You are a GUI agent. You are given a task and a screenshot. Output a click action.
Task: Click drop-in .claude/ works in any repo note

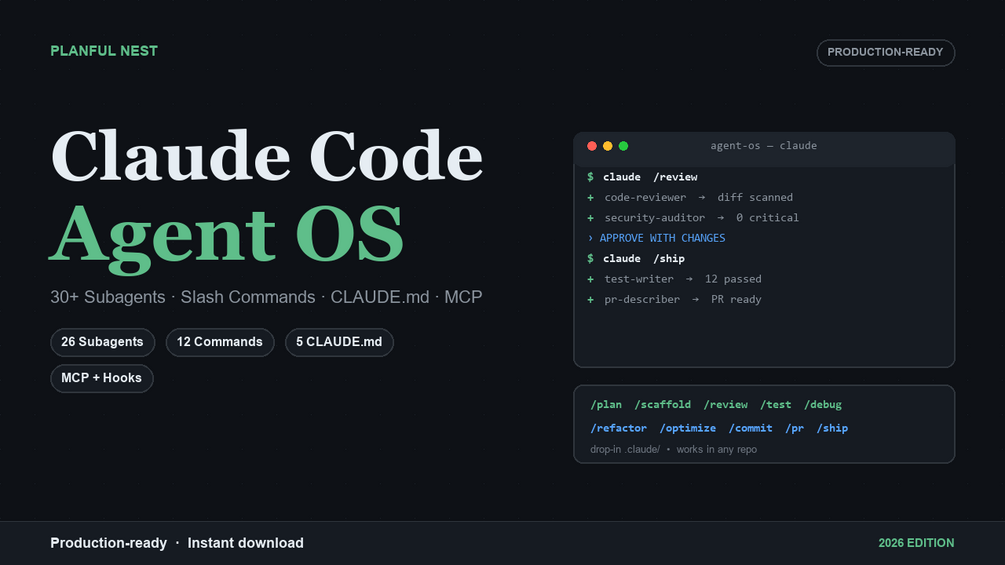click(x=674, y=450)
